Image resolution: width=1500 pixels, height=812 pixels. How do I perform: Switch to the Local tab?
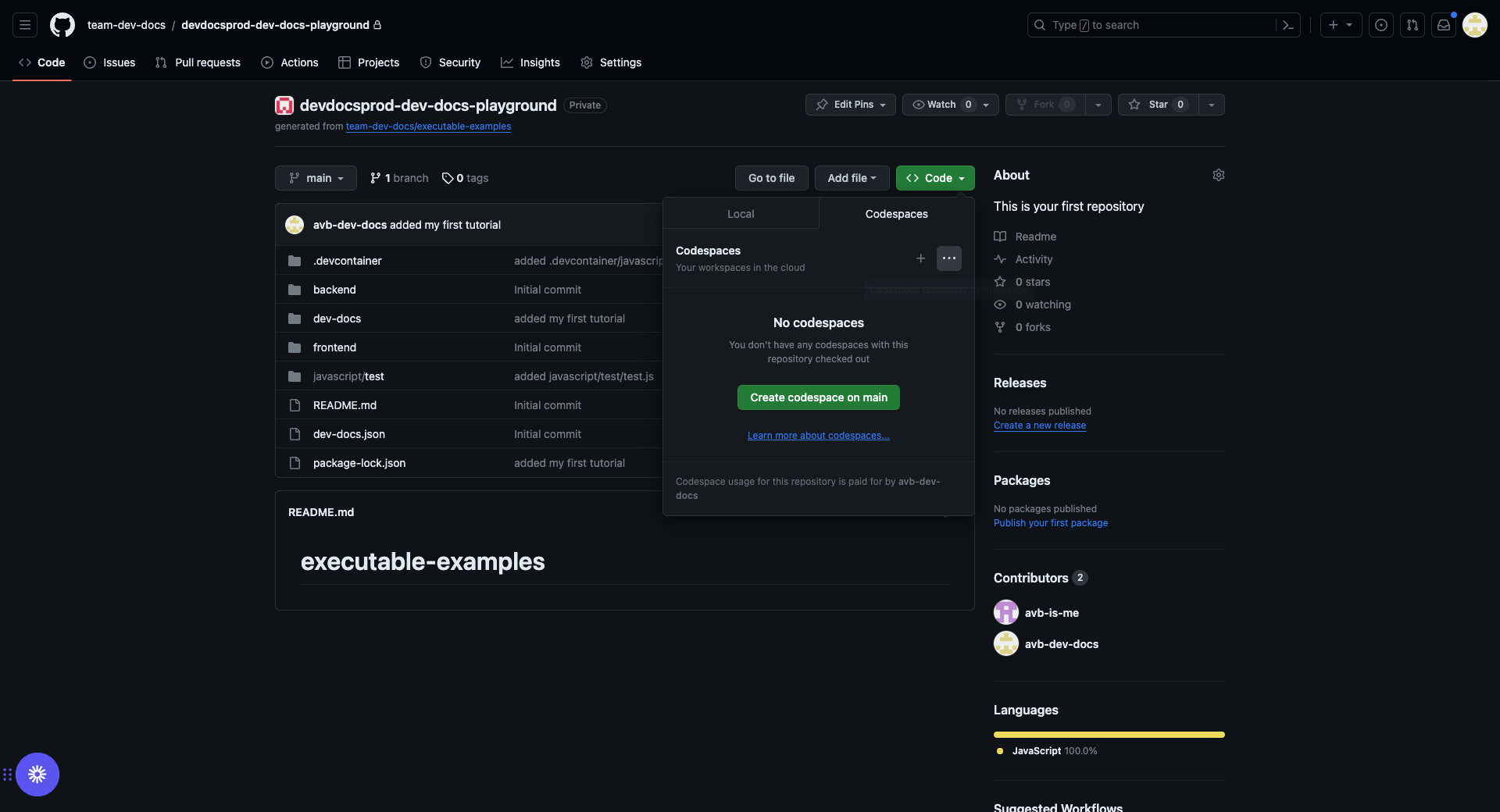(740, 213)
